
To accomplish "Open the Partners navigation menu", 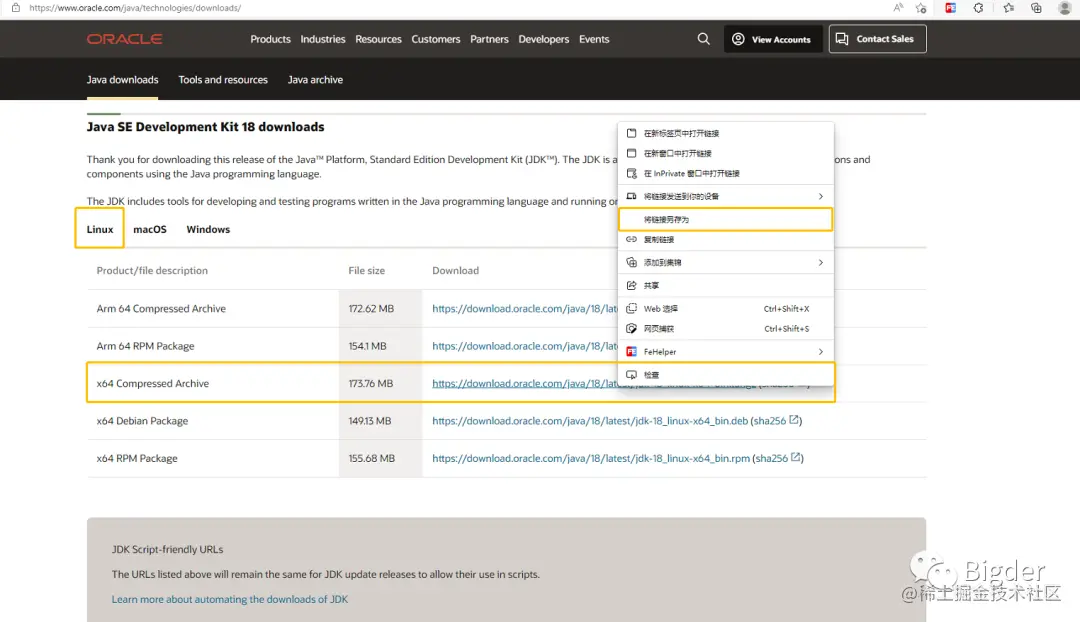I will tap(489, 39).
